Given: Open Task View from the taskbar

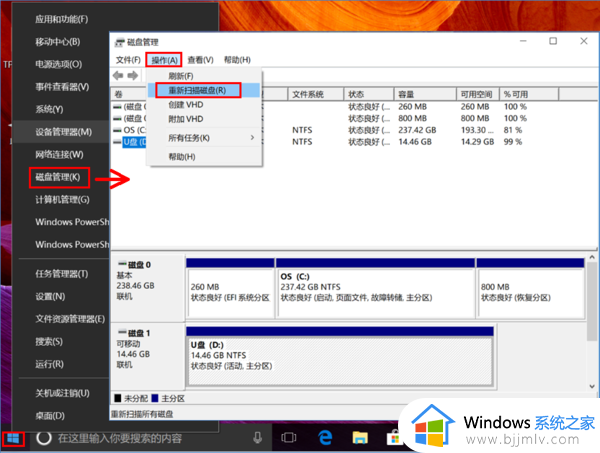Looking at the screenshot, I should [x=290, y=438].
